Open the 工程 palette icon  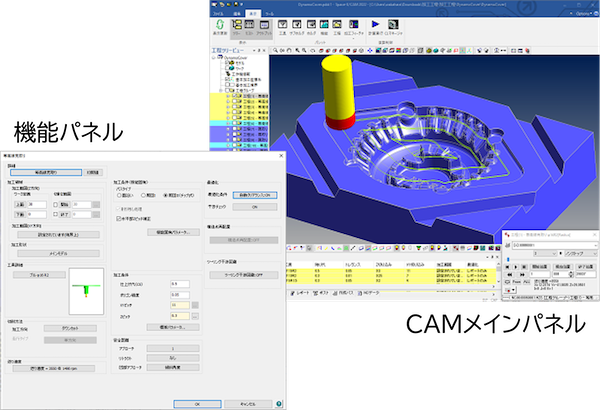coord(337,24)
